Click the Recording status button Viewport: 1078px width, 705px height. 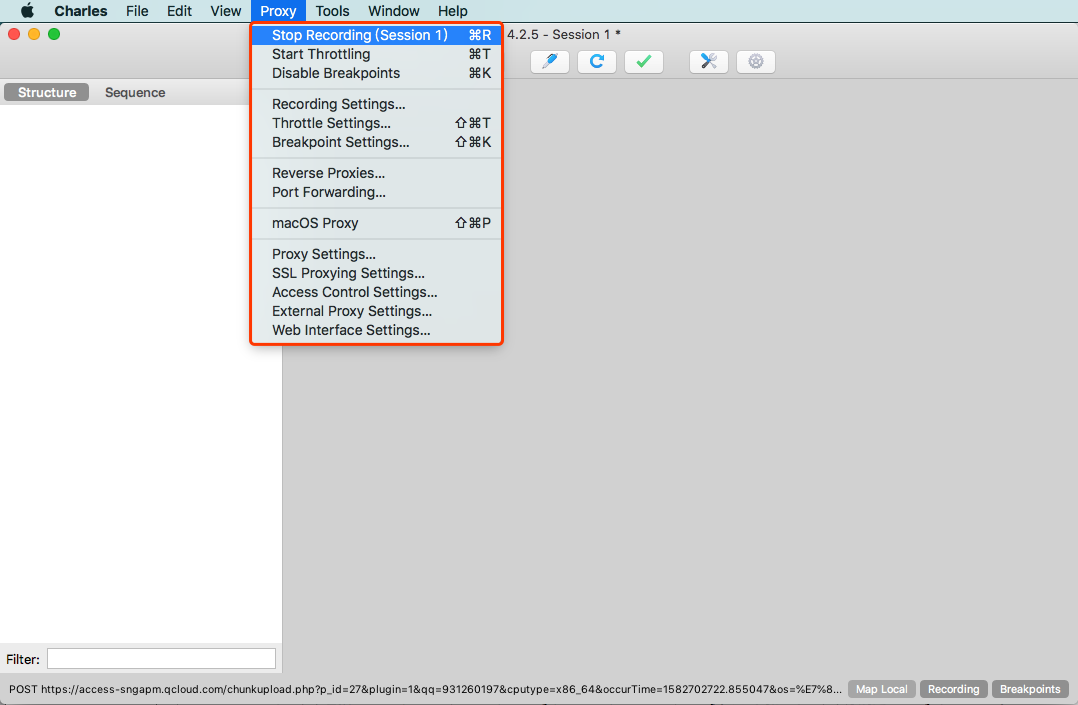pyautogui.click(x=954, y=689)
